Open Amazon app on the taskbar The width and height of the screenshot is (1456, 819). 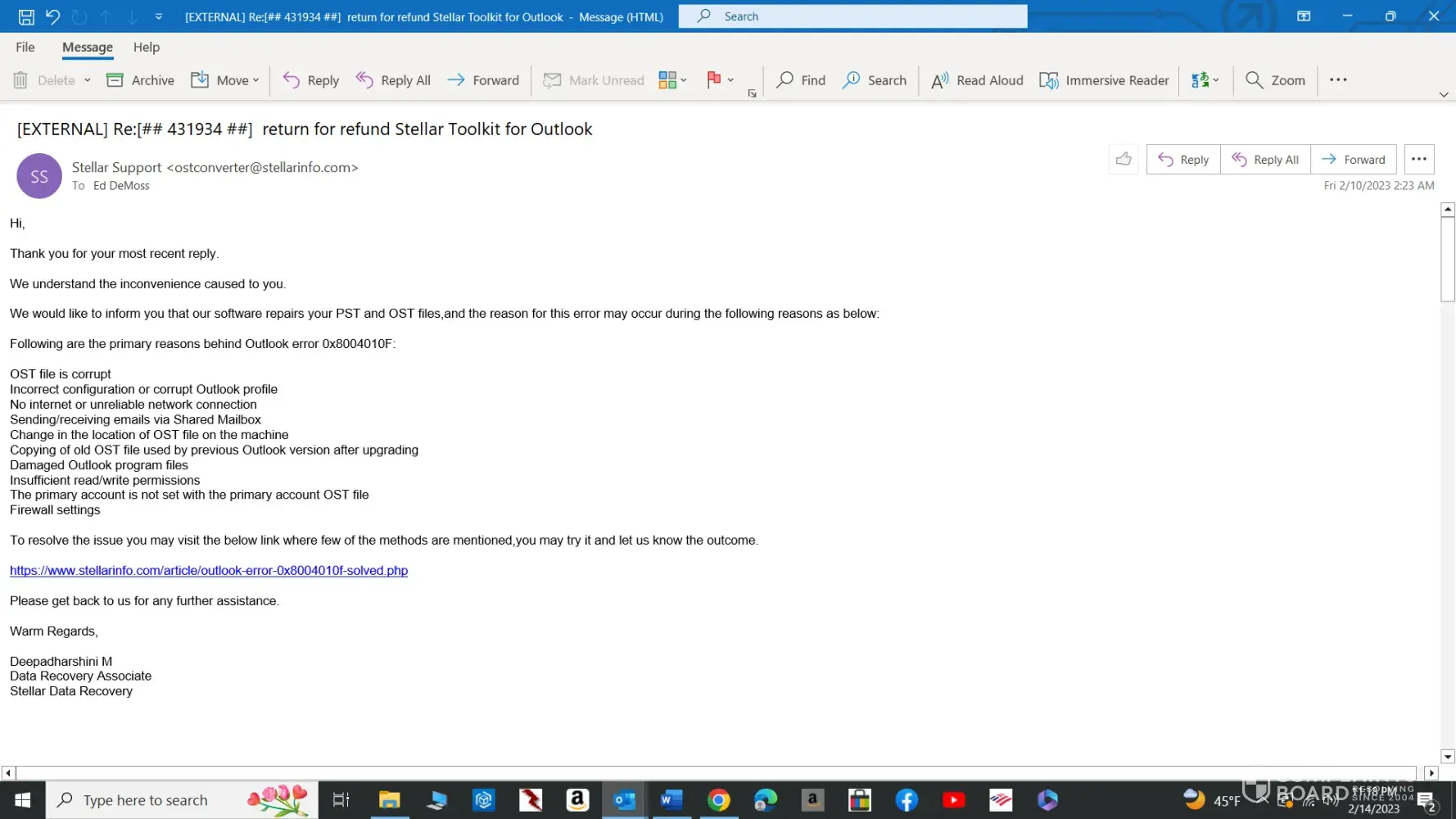577,800
